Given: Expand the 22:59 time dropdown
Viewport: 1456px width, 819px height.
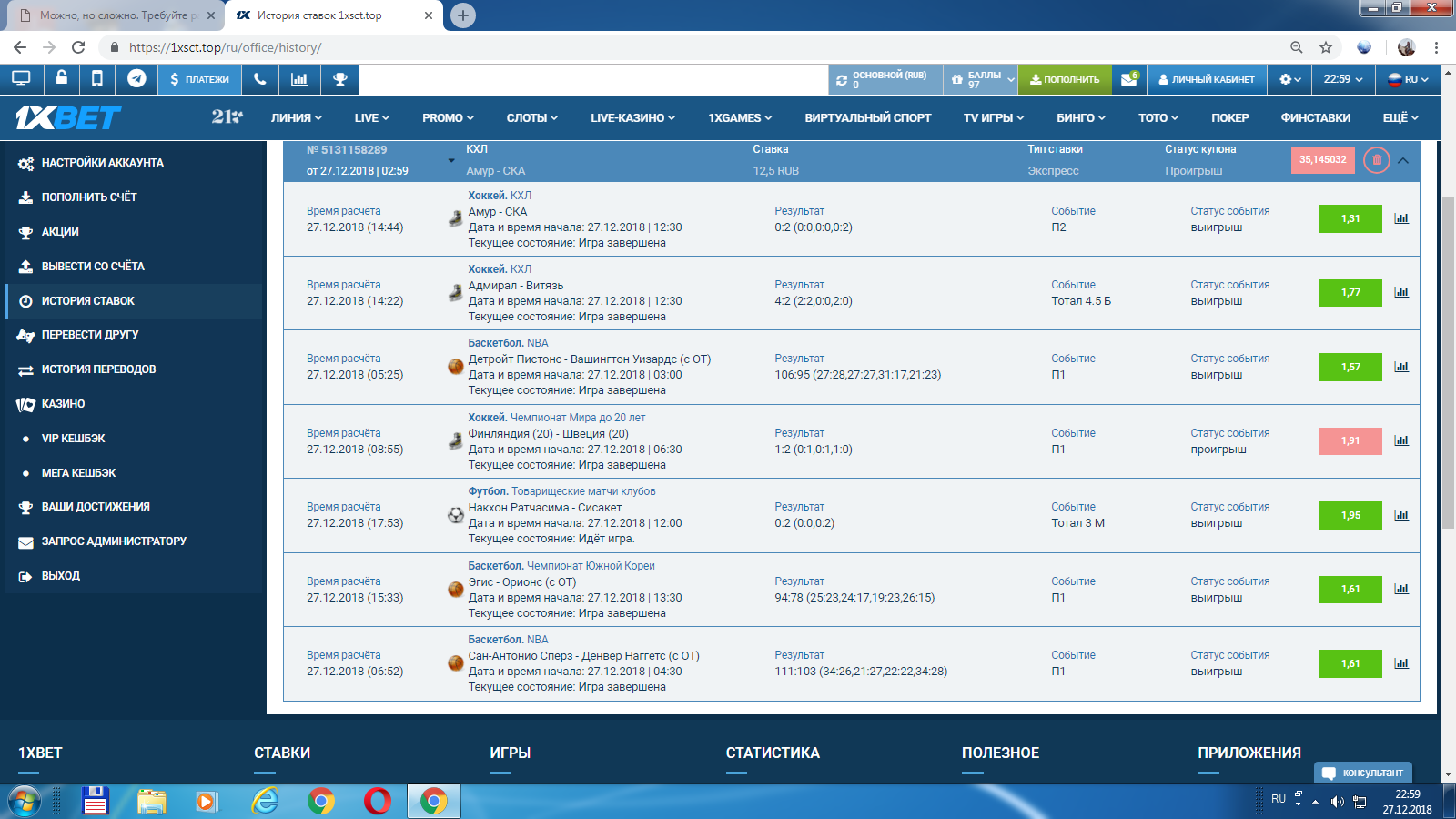Looking at the screenshot, I should tap(1343, 79).
